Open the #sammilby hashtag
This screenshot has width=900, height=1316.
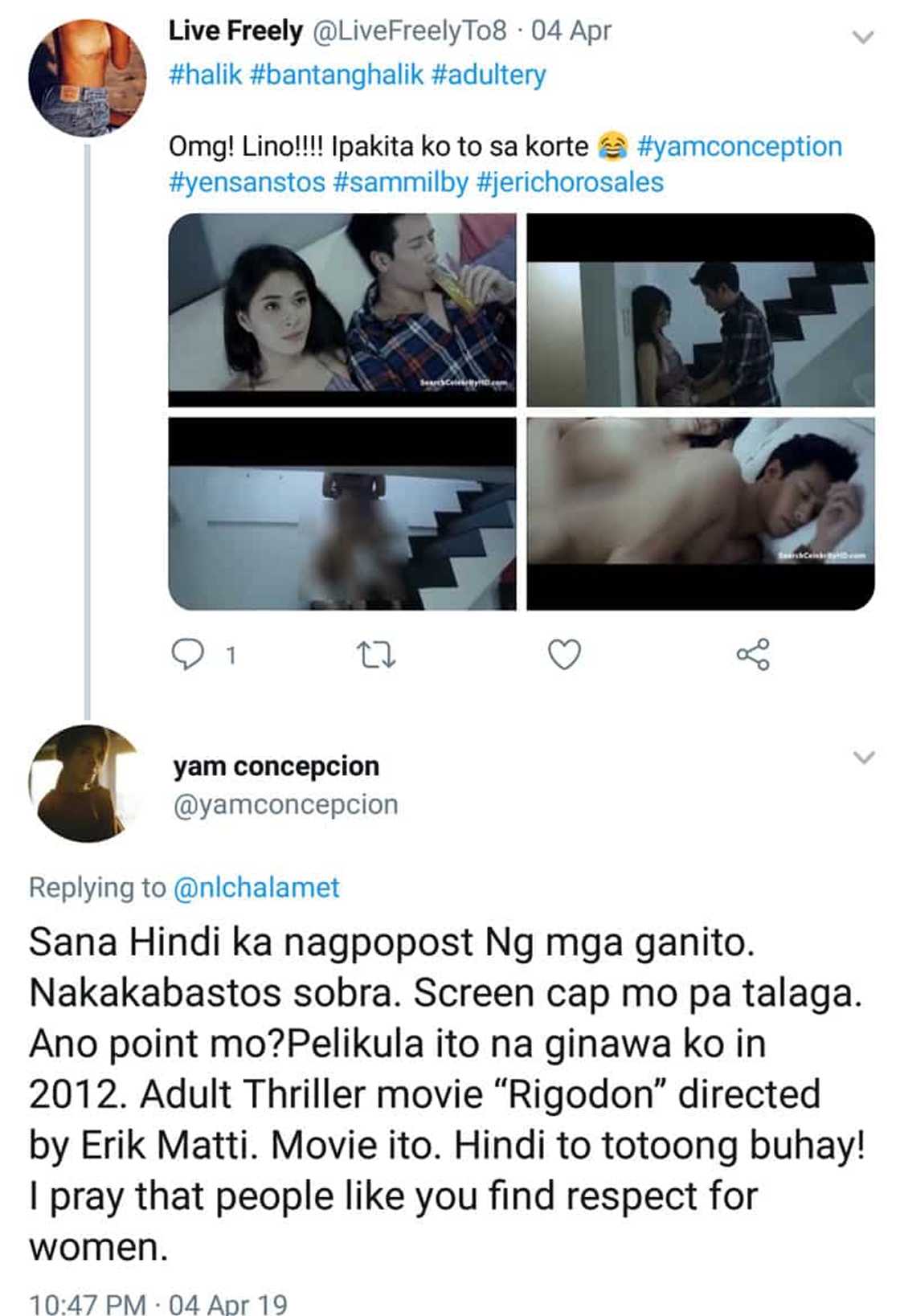(x=400, y=182)
